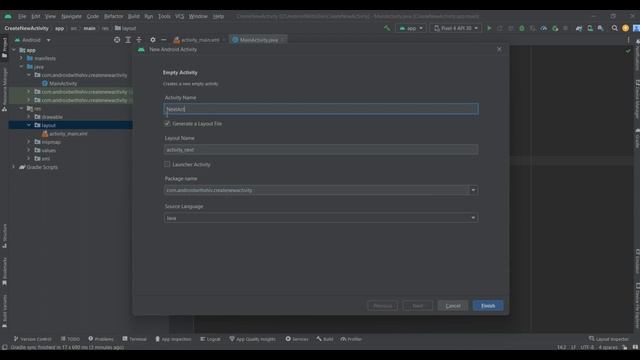640x360 pixels.
Task: Click the Make Project hammer icon
Action: click(x=387, y=28)
